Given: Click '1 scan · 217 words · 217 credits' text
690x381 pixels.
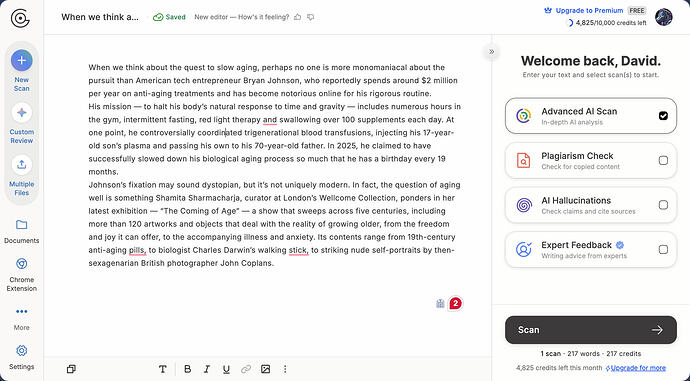Looking at the screenshot, I should (x=591, y=354).
